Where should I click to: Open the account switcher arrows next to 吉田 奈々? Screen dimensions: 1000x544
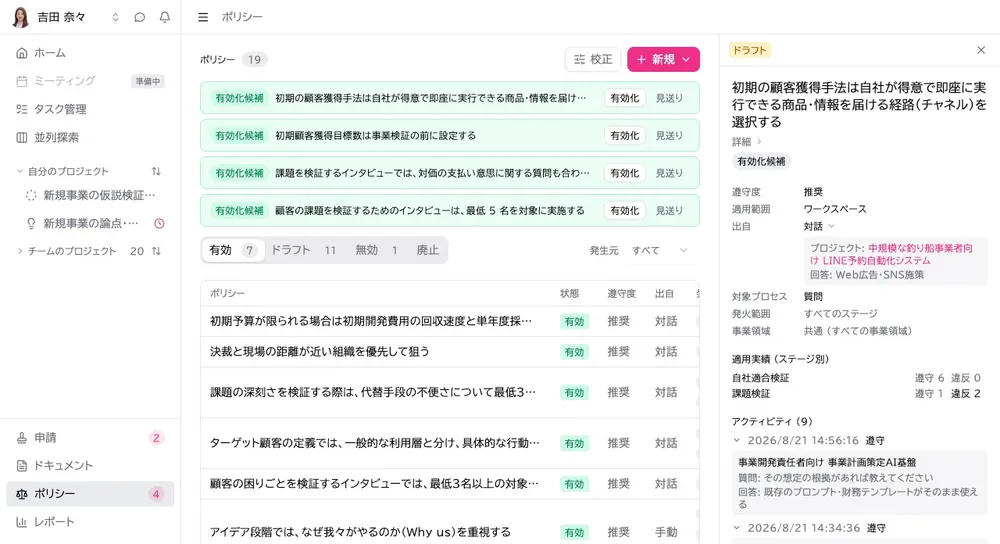point(115,17)
